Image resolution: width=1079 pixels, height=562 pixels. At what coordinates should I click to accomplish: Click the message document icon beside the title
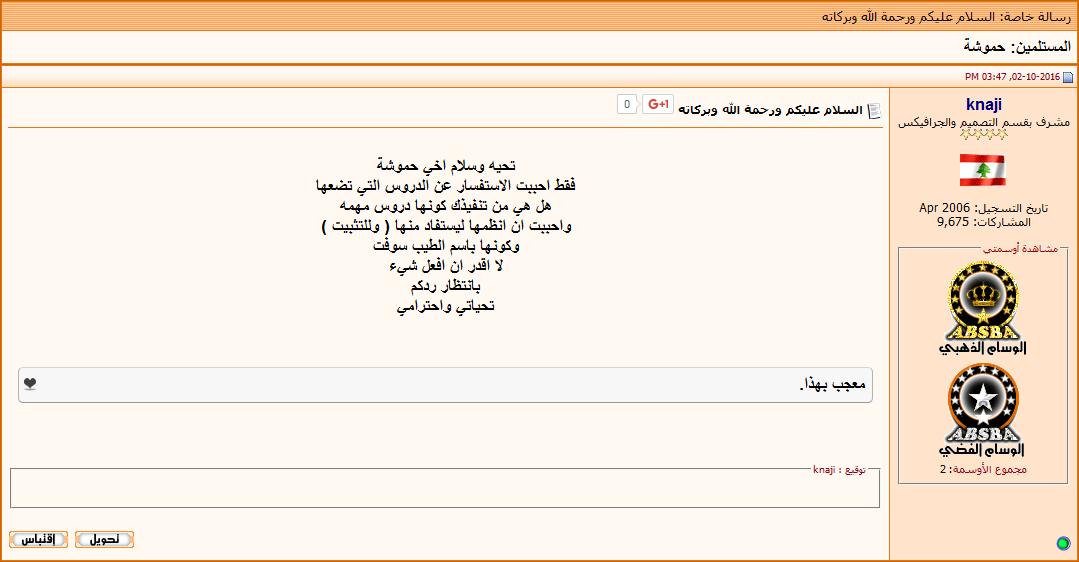pyautogui.click(x=874, y=110)
